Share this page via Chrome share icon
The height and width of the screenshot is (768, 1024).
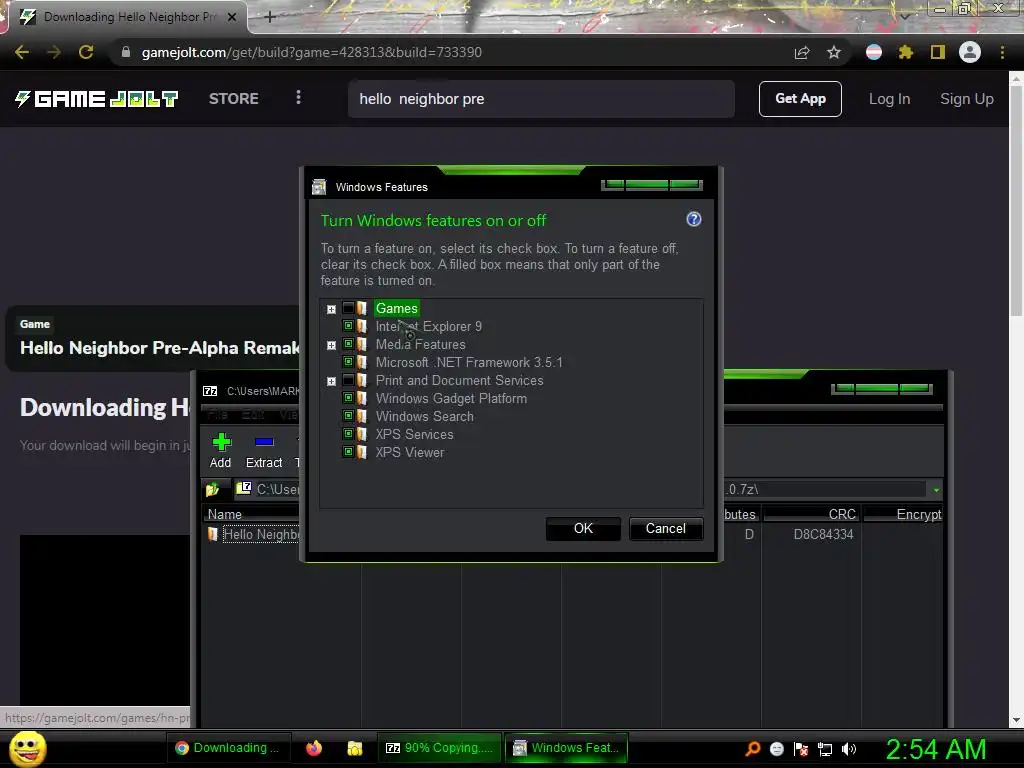click(802, 52)
